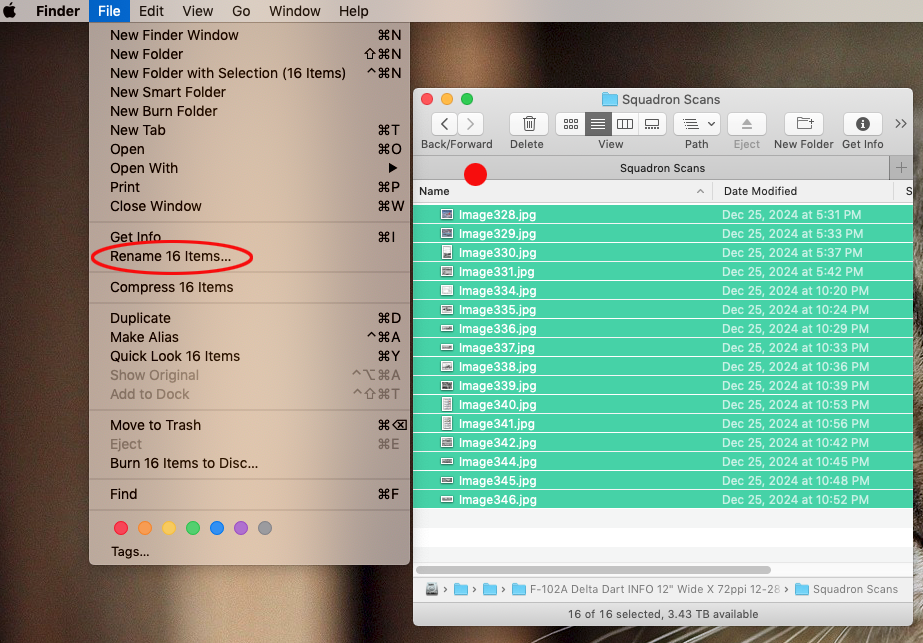This screenshot has height=643, width=923.
Task: Choose Compress 16 Items
Action: pyautogui.click(x=249, y=287)
